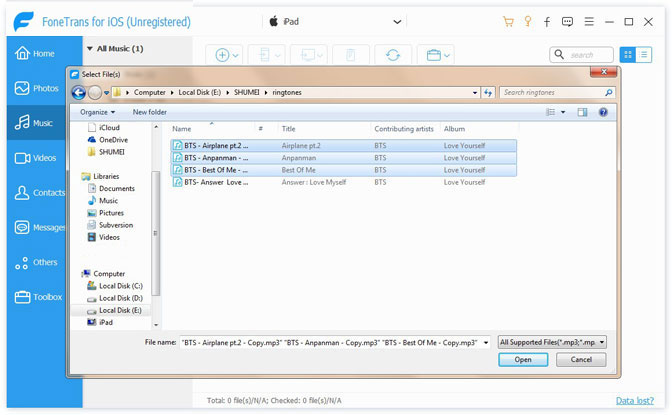This screenshot has width=672, height=415.
Task: Open the Videos section in sidebar
Action: pyautogui.click(x=36, y=158)
